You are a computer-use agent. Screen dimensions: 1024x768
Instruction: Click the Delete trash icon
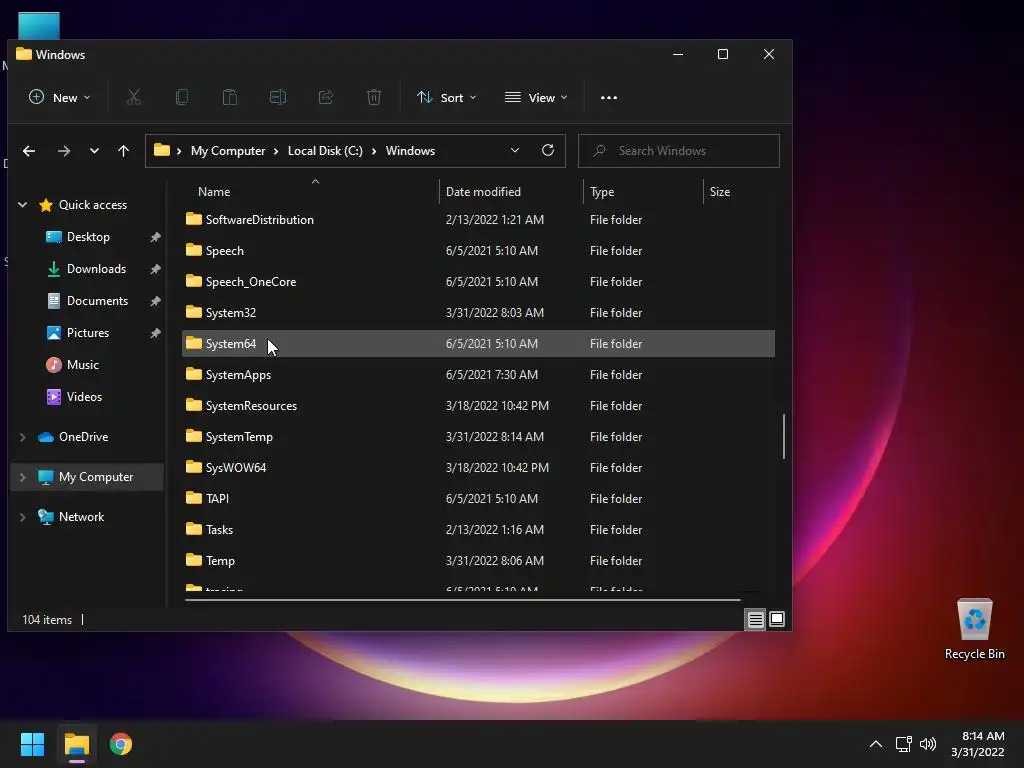coord(374,97)
